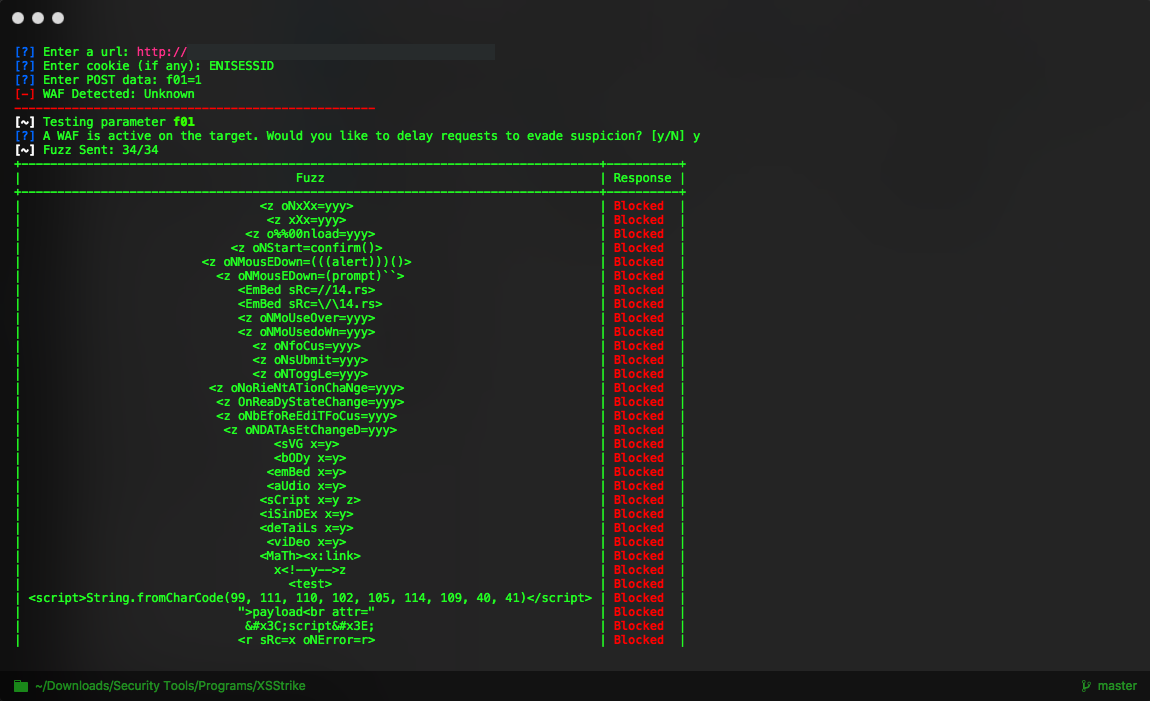1150x701 pixels.
Task: Select the <EmBed sRc=\/\14.rs> payload
Action: [310, 304]
